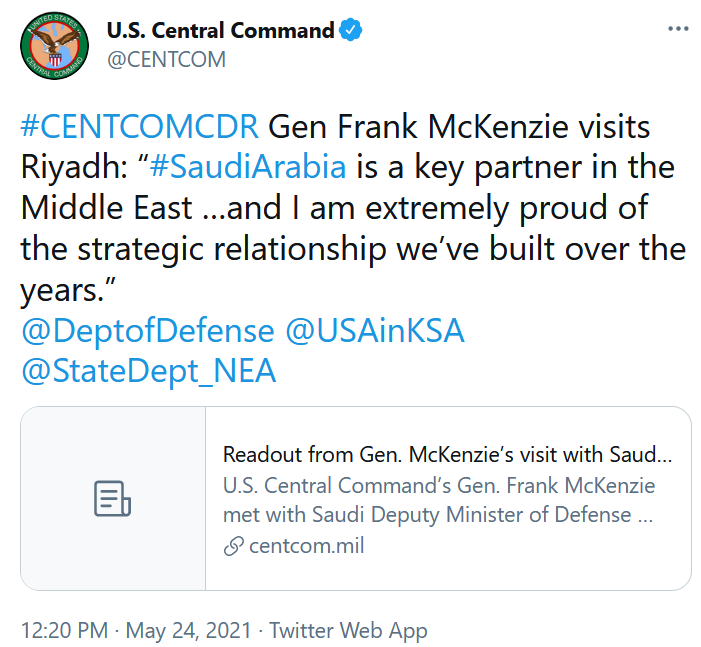Click the article document icon in link card
The height and width of the screenshot is (647, 701).
[112, 499]
